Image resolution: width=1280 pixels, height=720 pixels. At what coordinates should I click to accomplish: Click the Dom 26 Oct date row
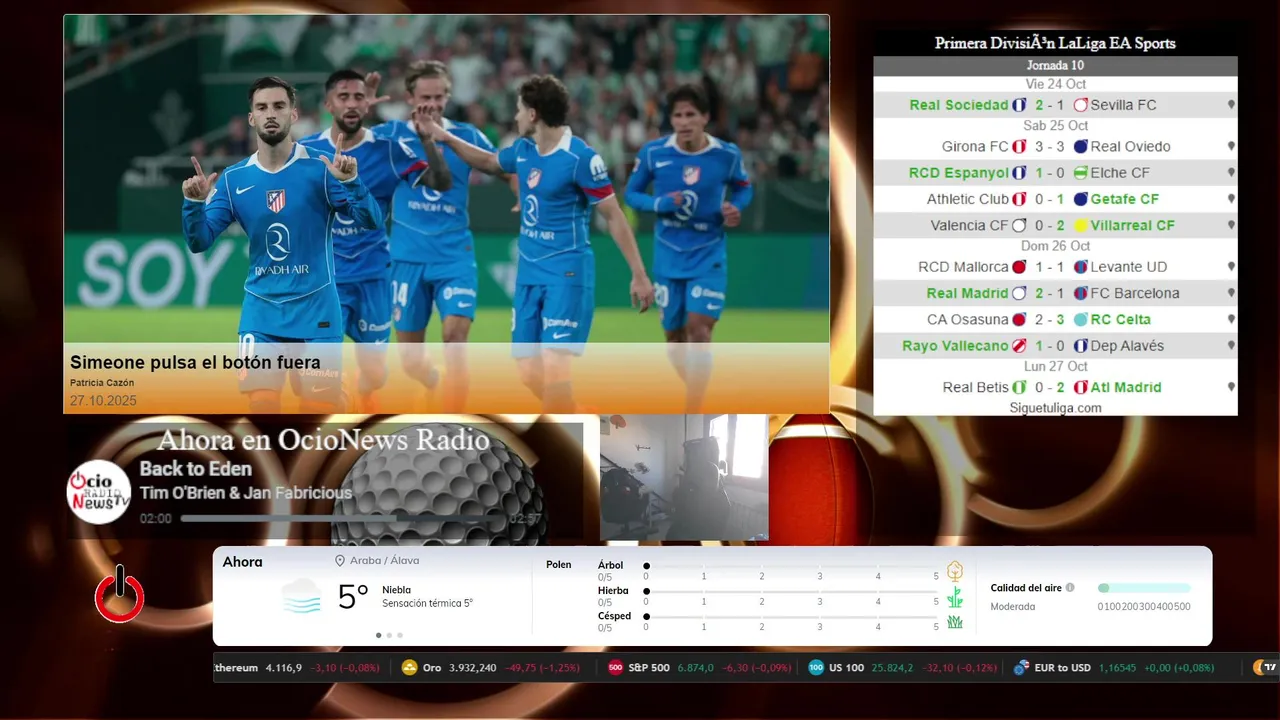1055,246
